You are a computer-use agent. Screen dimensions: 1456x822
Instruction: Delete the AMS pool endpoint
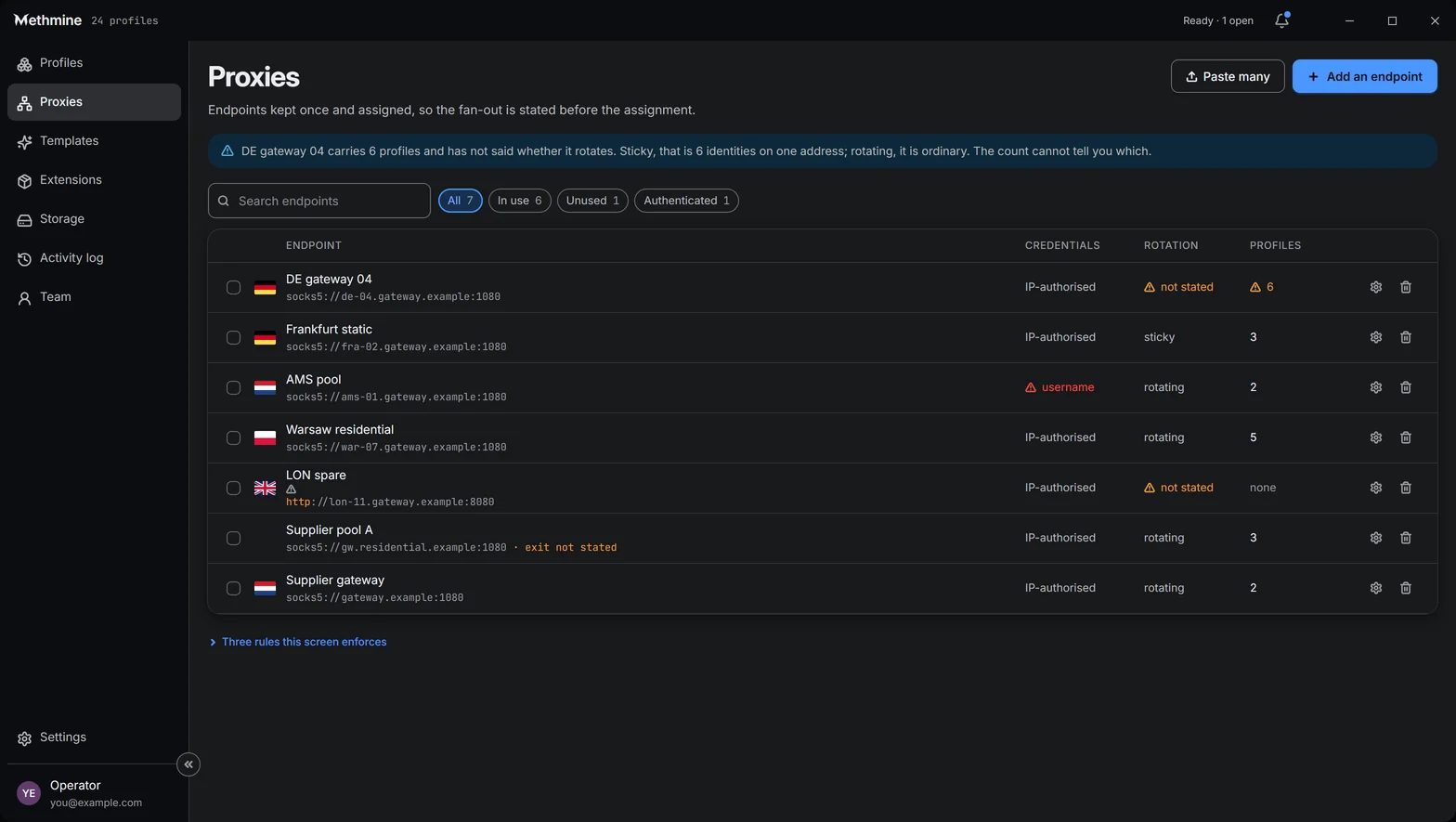point(1406,387)
